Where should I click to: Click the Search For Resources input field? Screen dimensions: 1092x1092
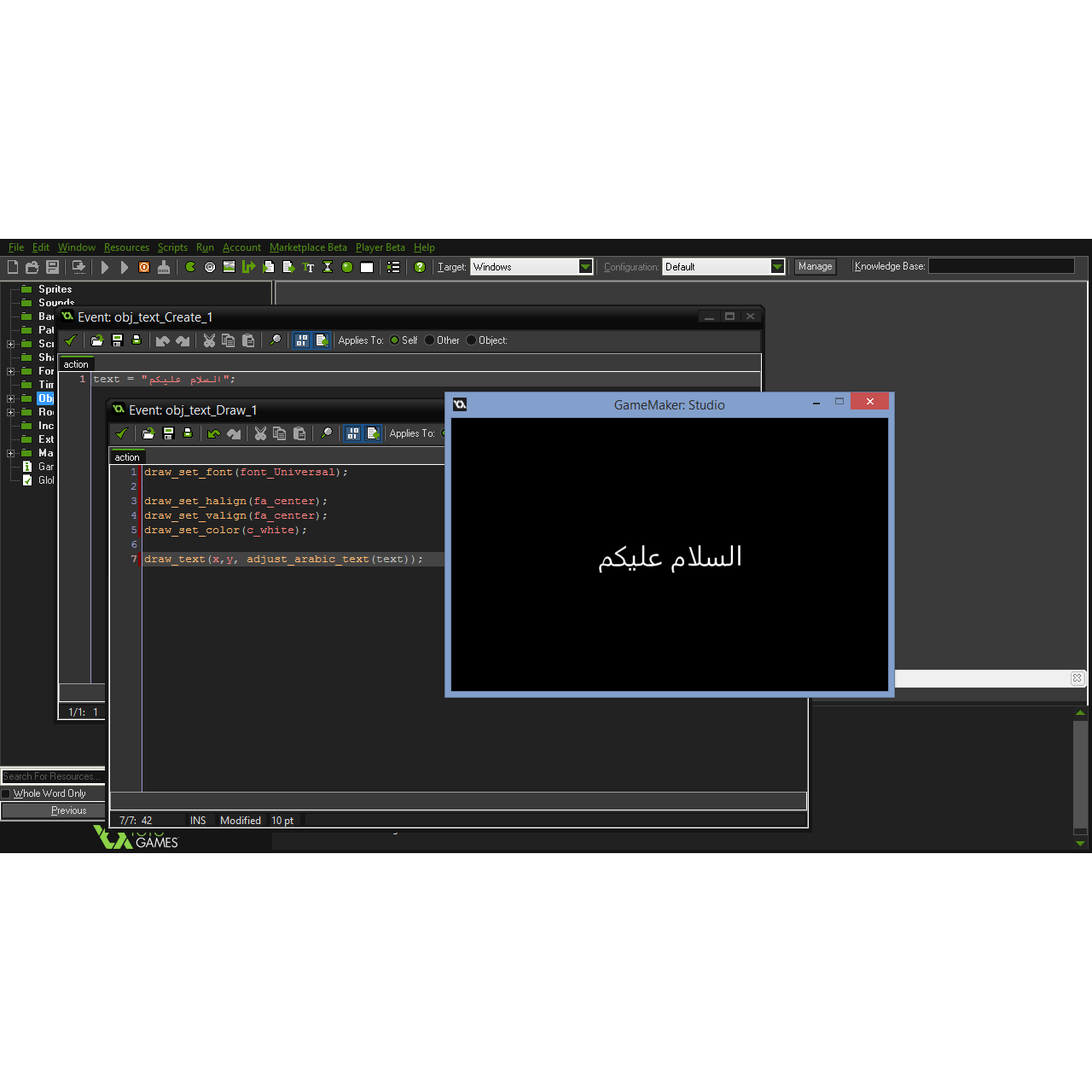51,776
